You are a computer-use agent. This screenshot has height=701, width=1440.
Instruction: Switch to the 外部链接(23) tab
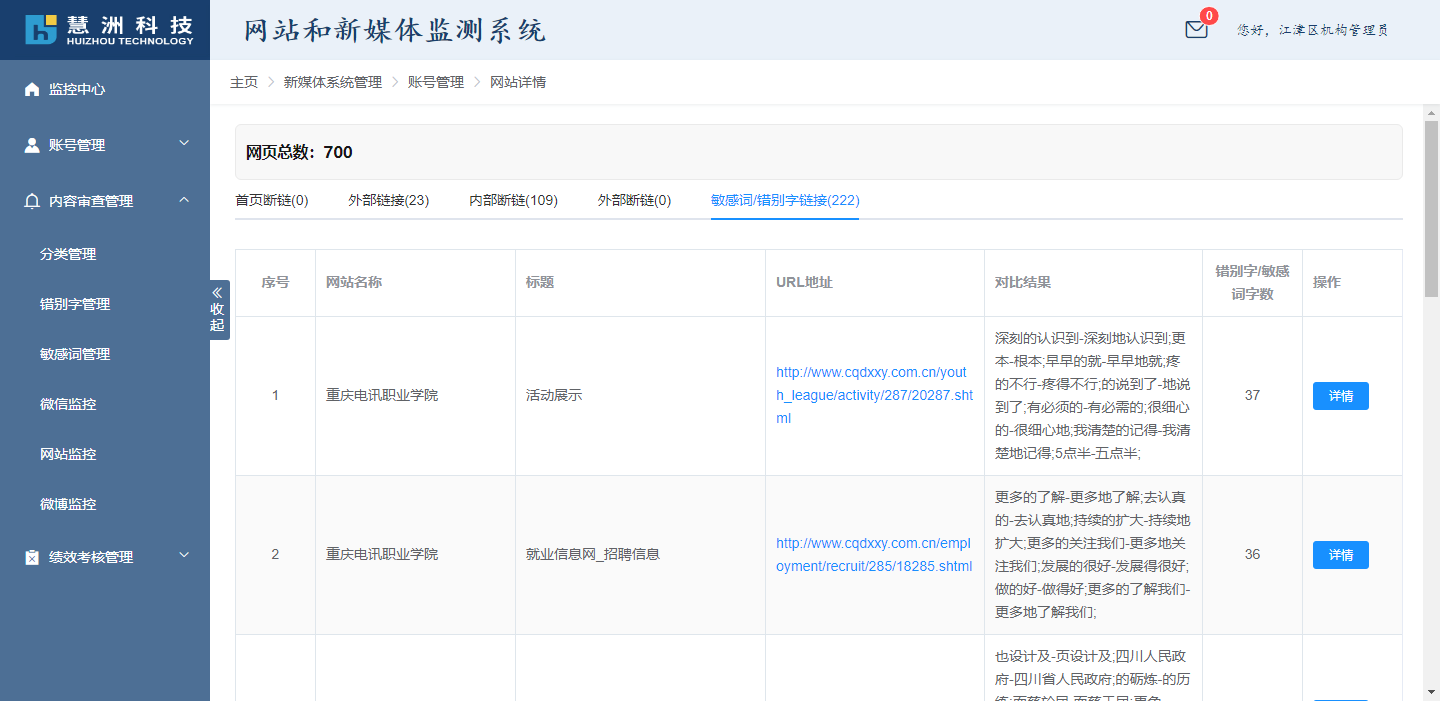tap(388, 200)
